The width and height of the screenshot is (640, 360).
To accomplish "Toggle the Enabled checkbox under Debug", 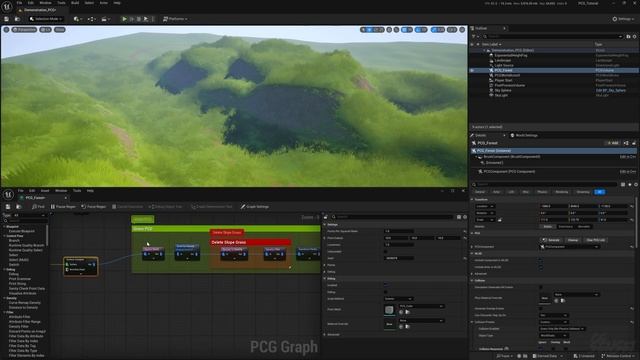I will point(386,285).
